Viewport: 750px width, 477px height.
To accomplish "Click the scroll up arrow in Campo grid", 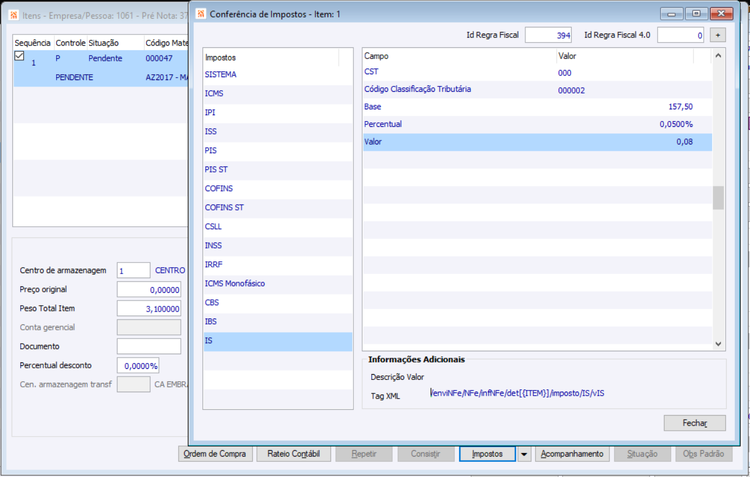I will 718,55.
